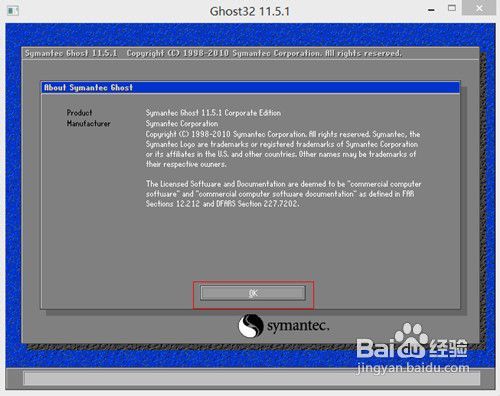Image resolution: width=500 pixels, height=396 pixels.
Task: Click the OK button in About dialog
Action: [x=253, y=293]
